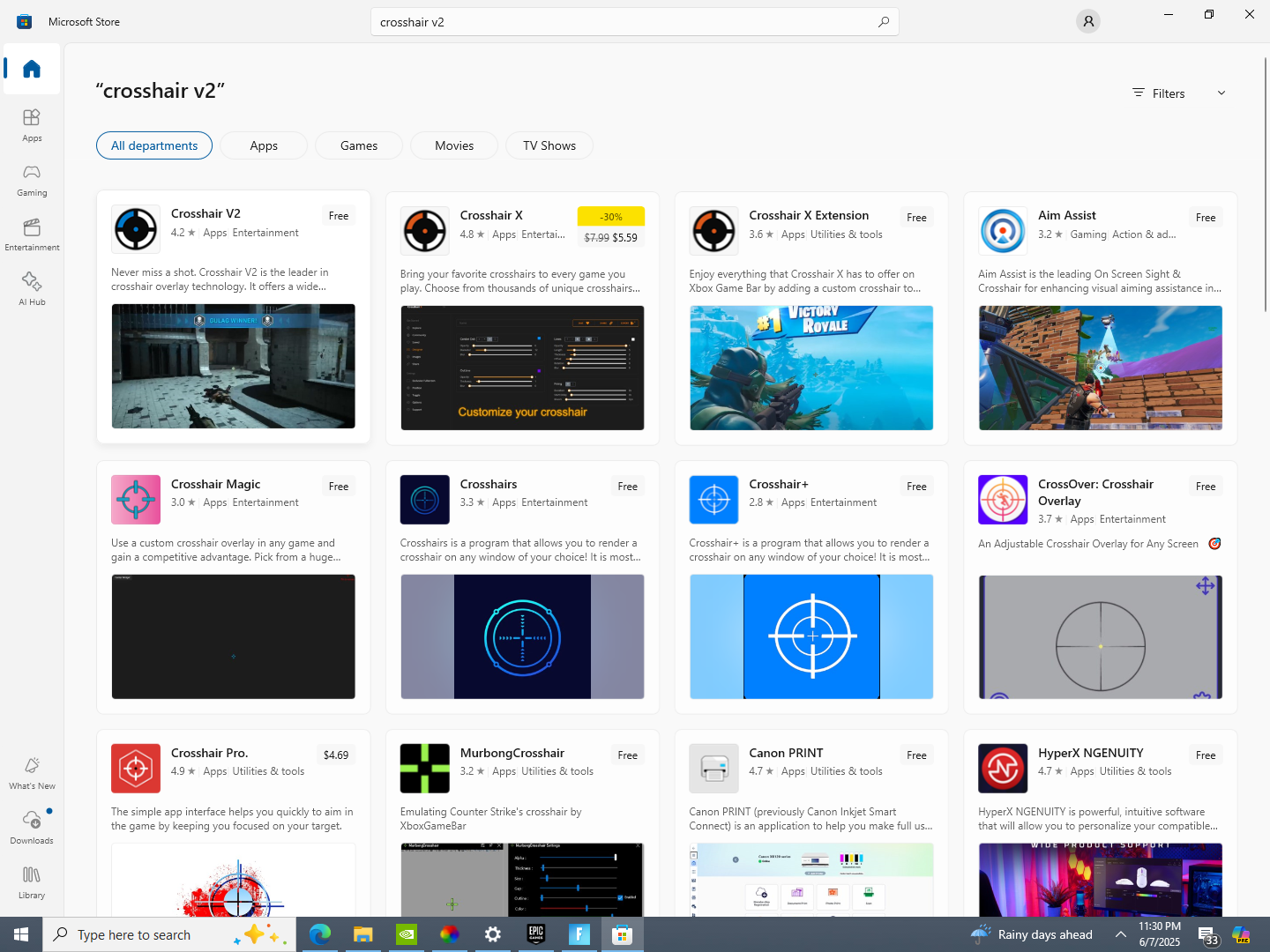Click the Aim Assist app icon

click(1003, 231)
